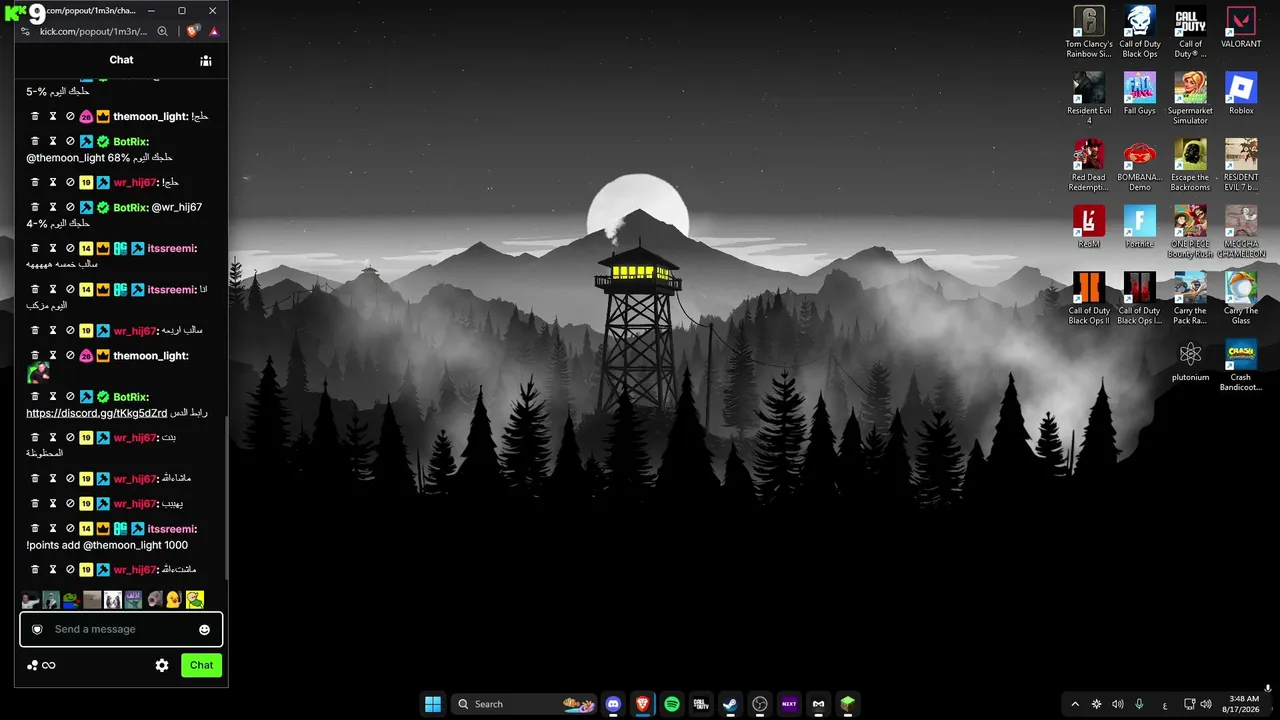Click username itssreemi on '!points add' message

click(172, 529)
